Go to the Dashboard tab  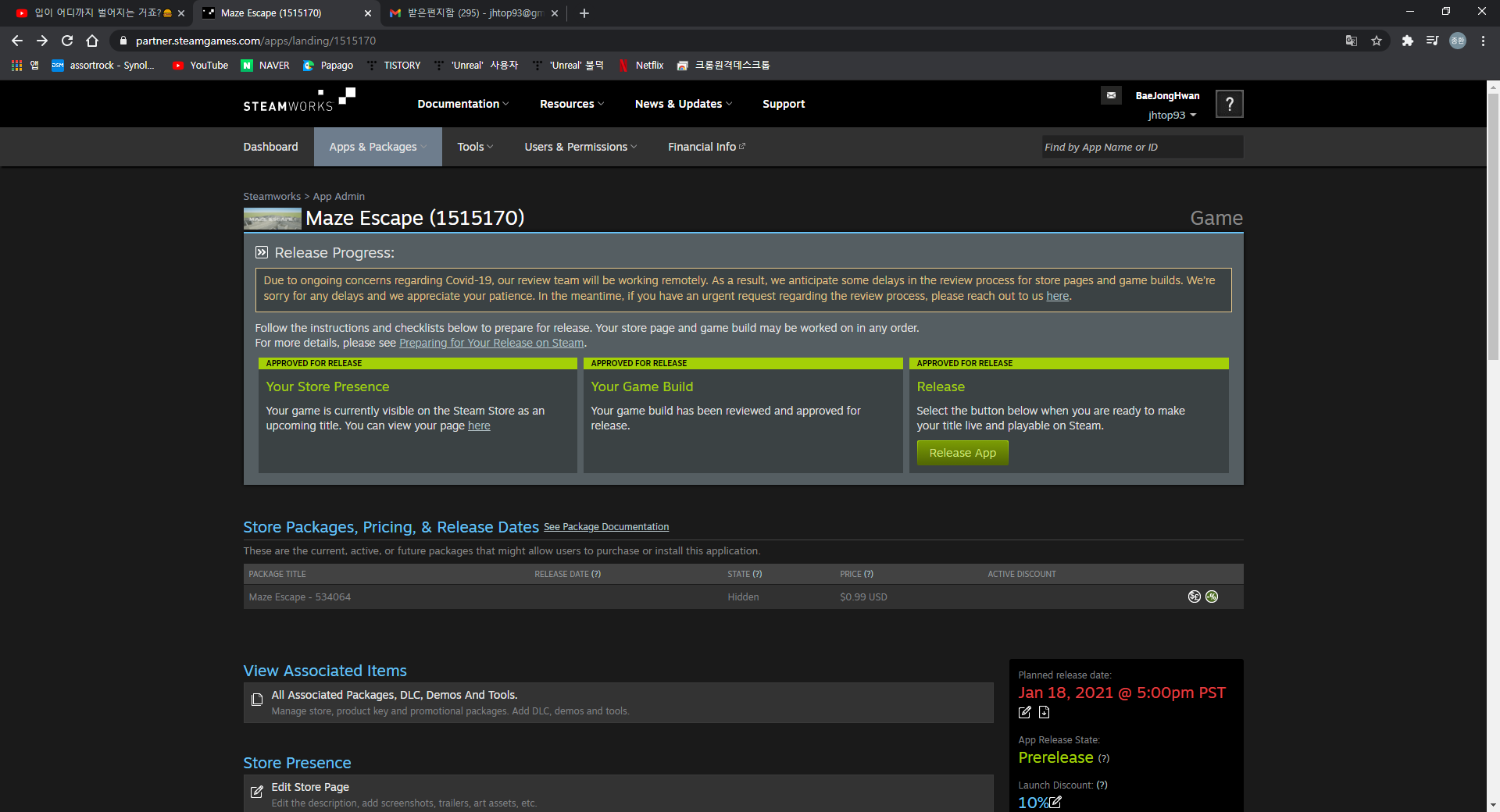point(270,147)
